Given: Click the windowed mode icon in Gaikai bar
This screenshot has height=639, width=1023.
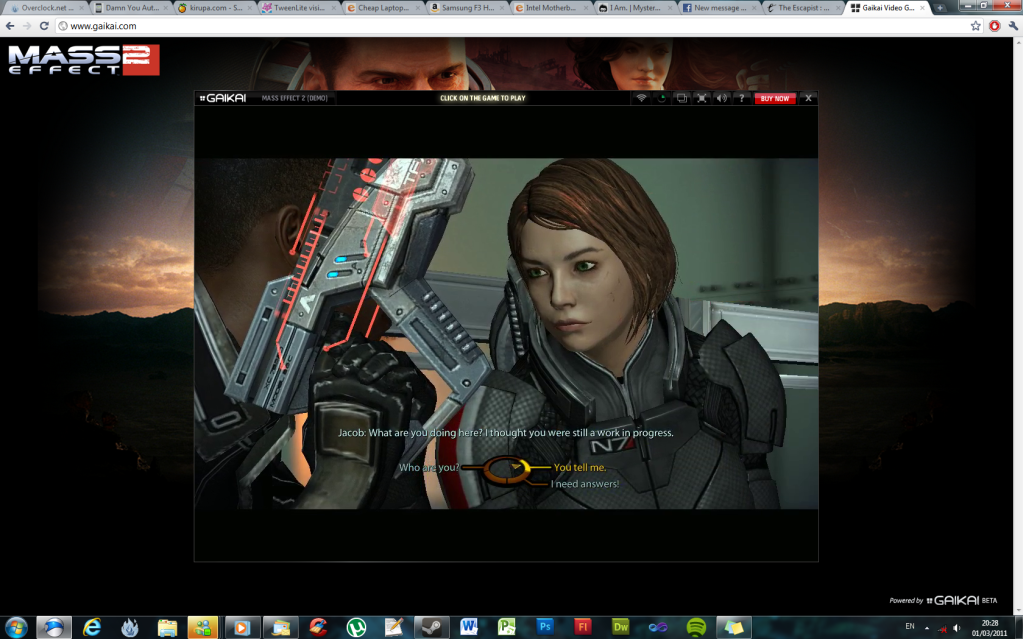Looking at the screenshot, I should click(682, 98).
